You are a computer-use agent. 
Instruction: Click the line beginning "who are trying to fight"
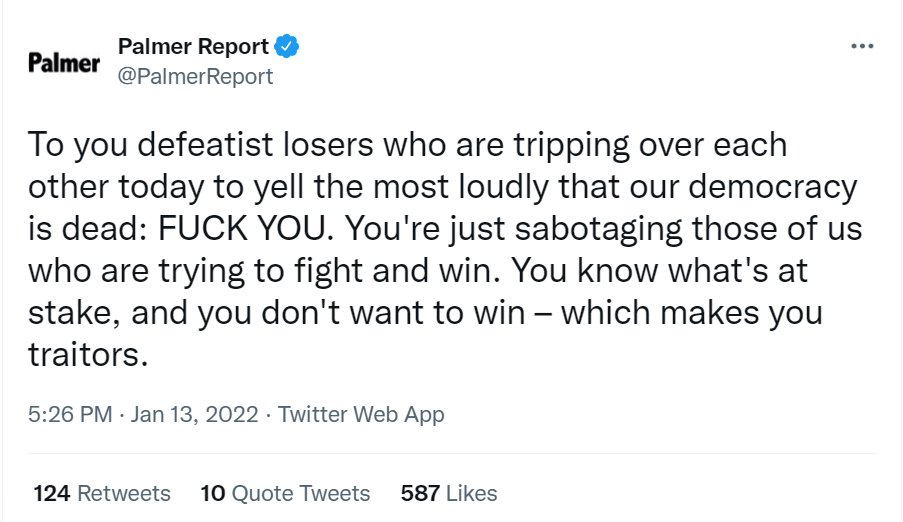click(x=418, y=271)
